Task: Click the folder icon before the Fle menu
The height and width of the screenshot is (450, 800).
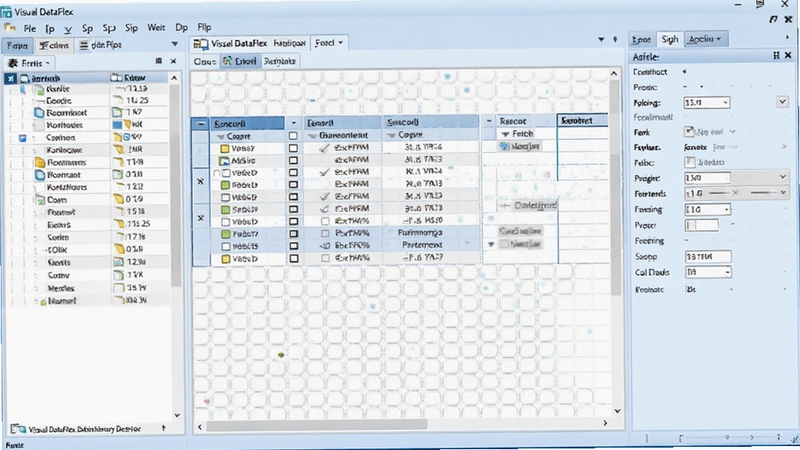Action: coord(9,28)
